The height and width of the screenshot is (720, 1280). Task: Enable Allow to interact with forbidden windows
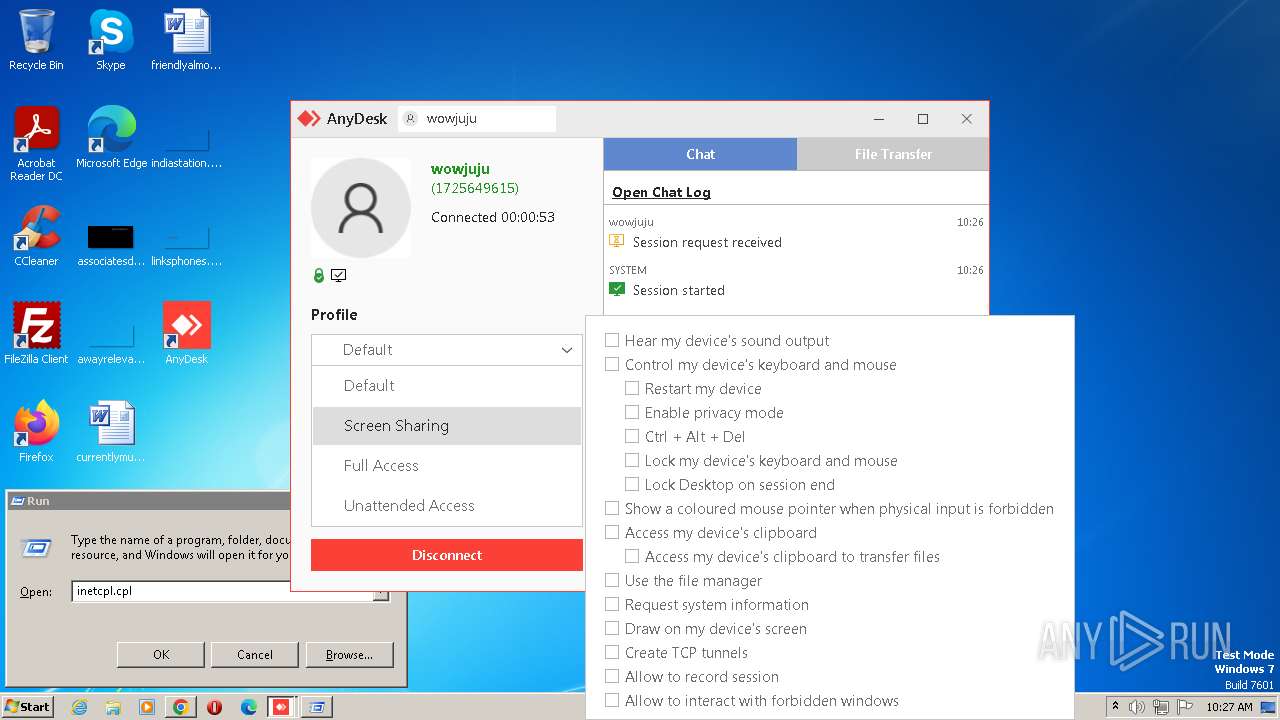612,701
